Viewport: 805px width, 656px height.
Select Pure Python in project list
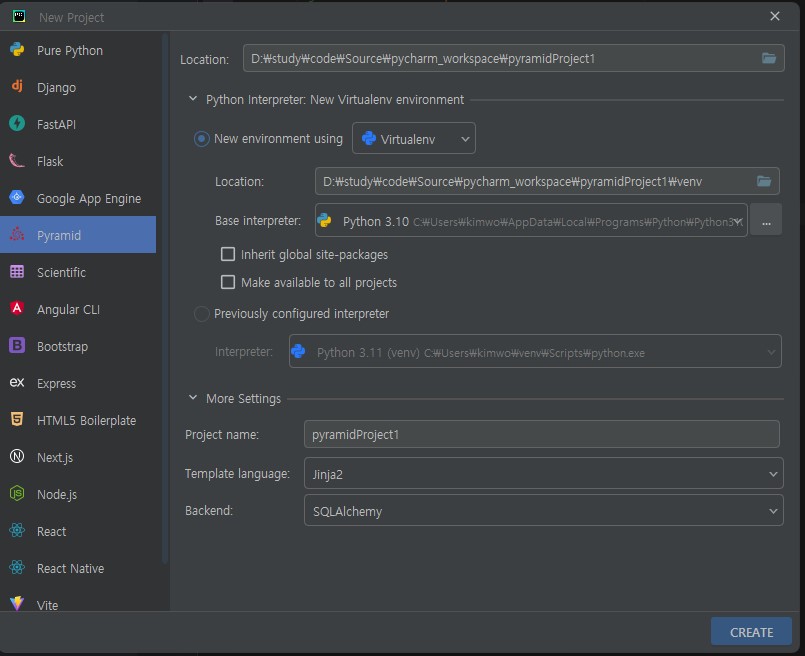click(69, 50)
